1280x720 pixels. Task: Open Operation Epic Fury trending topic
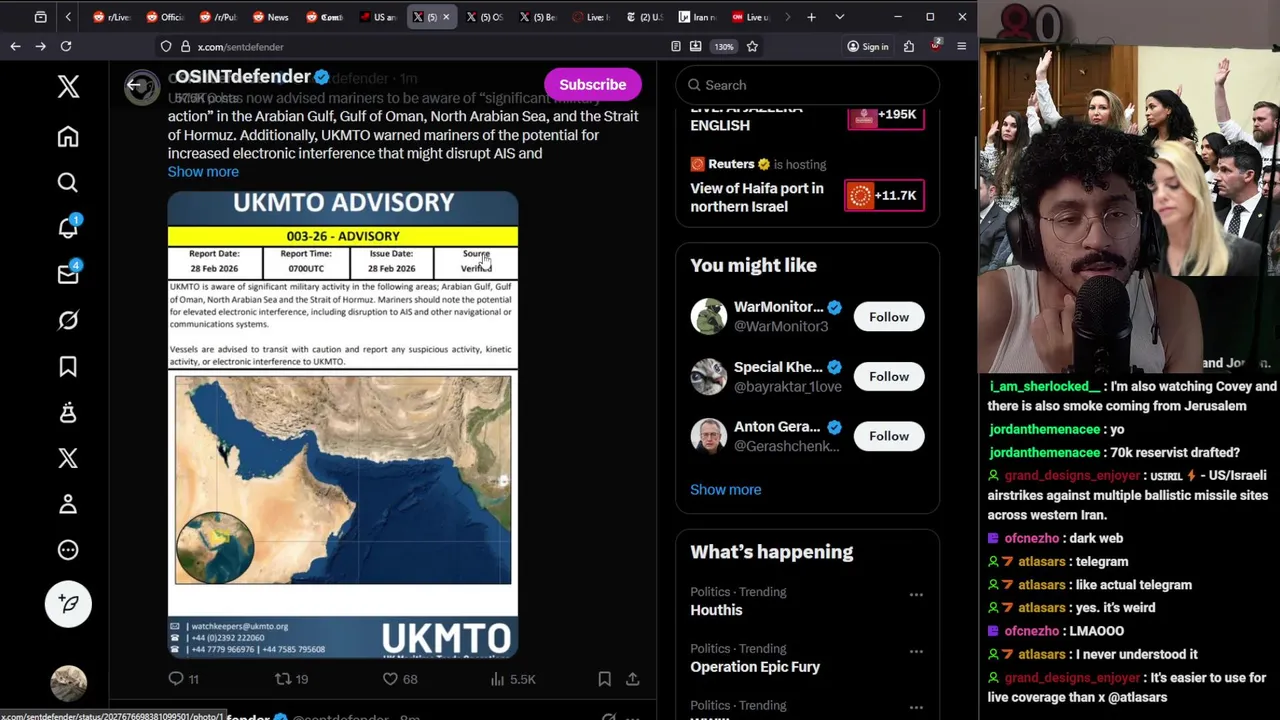point(755,667)
